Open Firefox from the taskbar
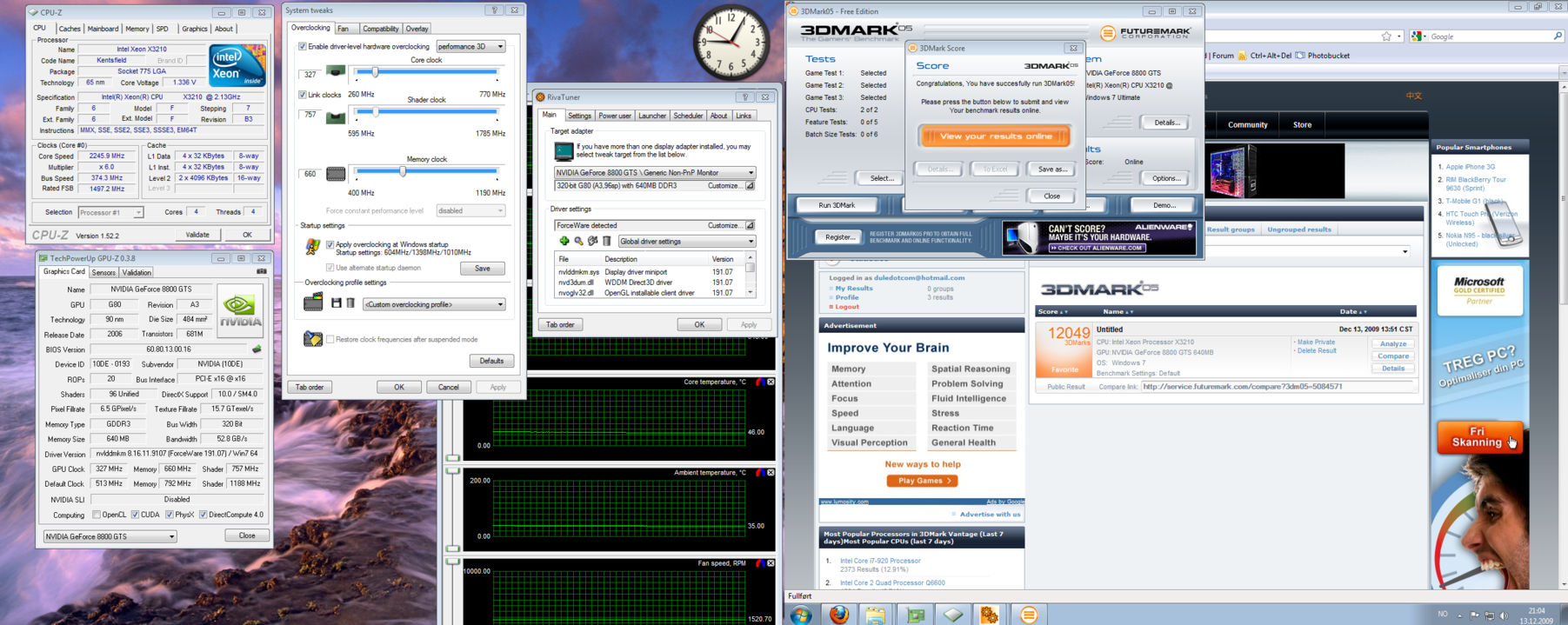This screenshot has width=1568, height=625. click(838, 615)
